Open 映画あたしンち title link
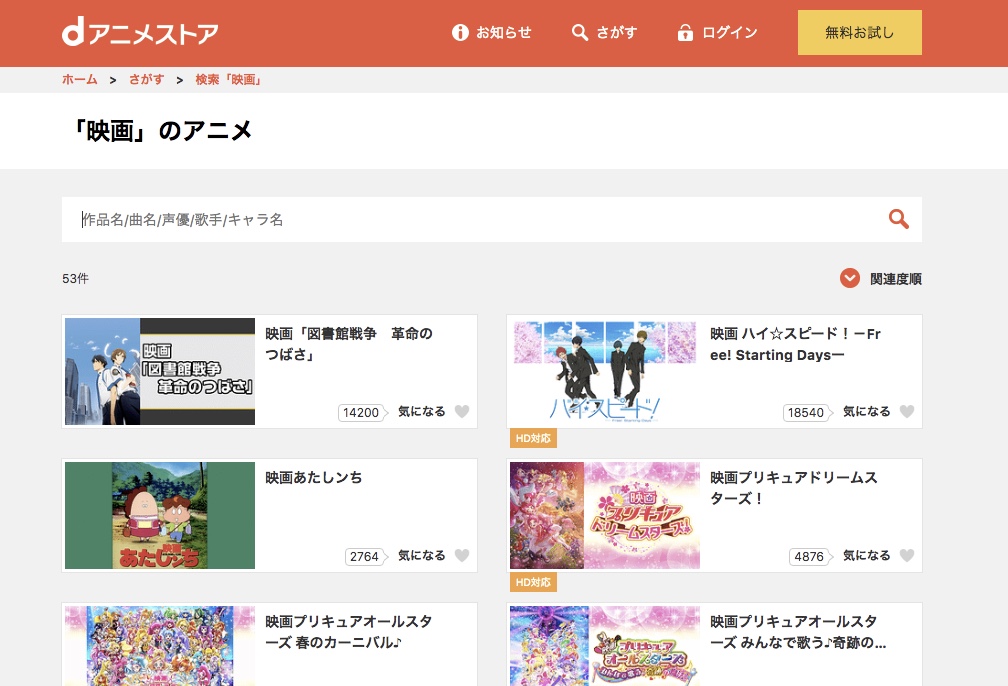 click(x=314, y=478)
